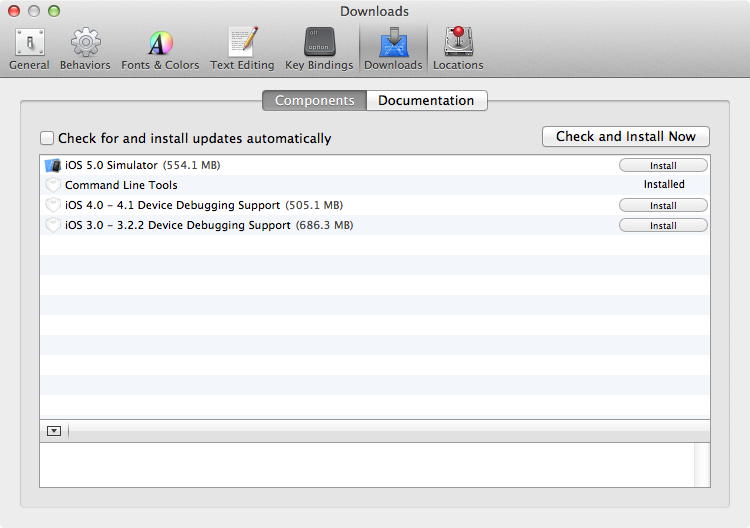Click Check and Install Now button
This screenshot has height=528, width=750.
pos(626,137)
